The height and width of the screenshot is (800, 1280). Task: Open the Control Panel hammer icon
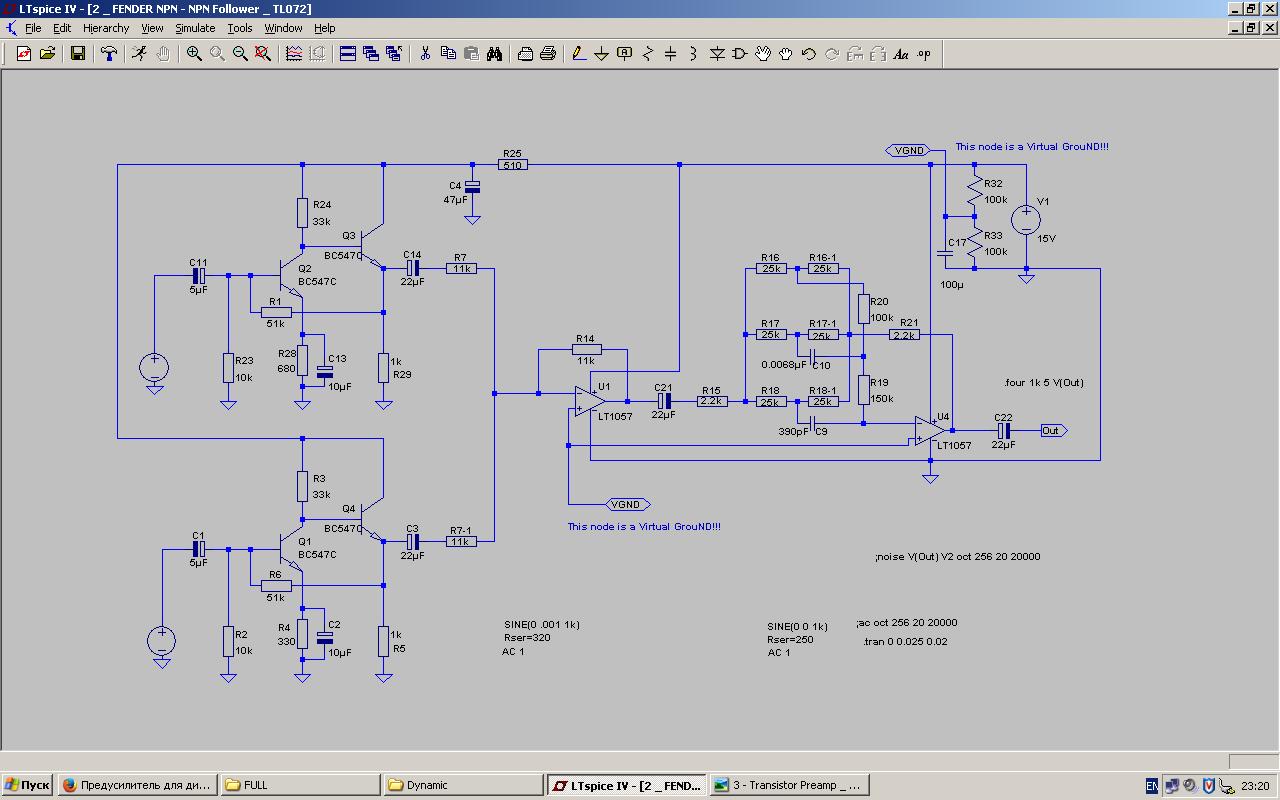(x=109, y=54)
